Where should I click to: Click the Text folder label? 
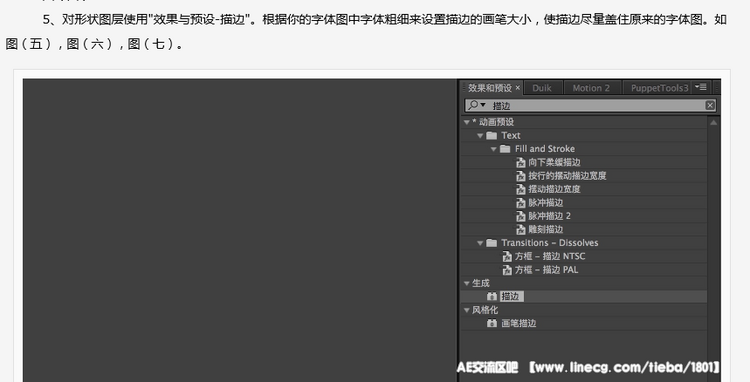[511, 136]
